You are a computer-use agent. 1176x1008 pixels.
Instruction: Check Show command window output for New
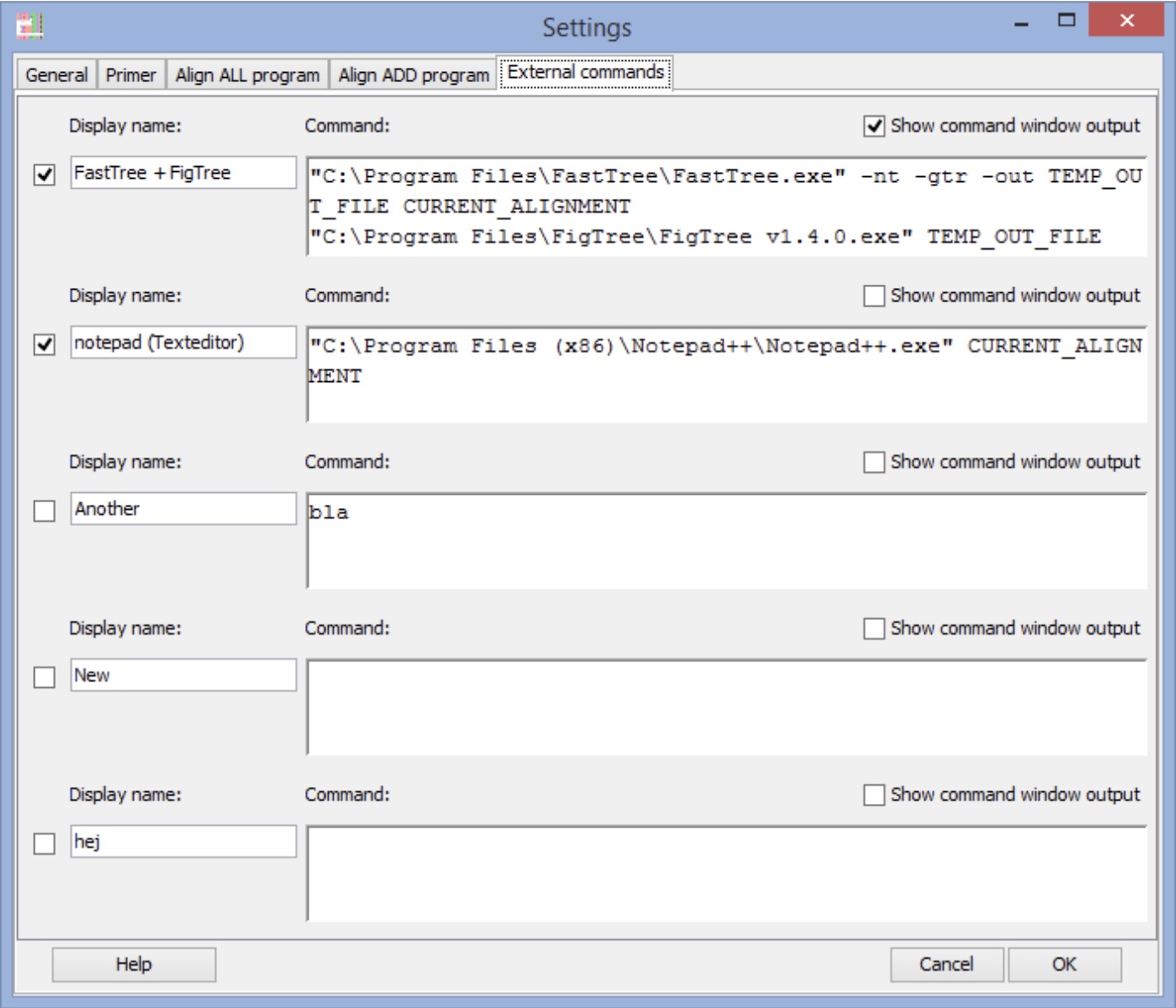(874, 629)
